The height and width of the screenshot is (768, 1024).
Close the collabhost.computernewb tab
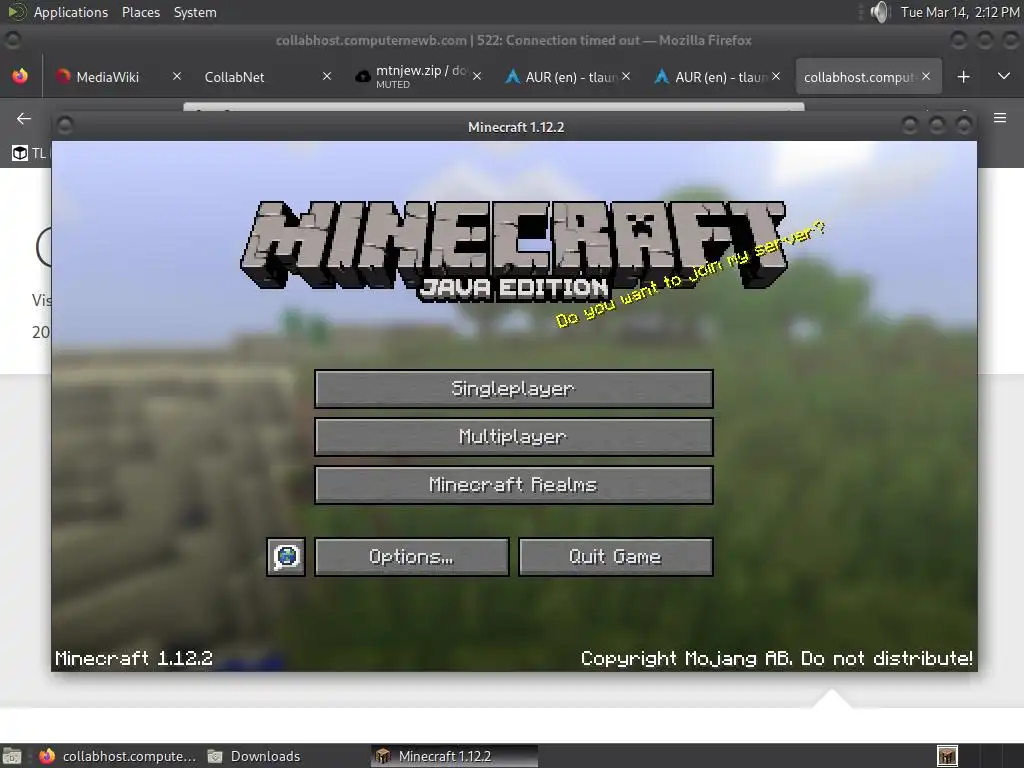click(x=925, y=76)
